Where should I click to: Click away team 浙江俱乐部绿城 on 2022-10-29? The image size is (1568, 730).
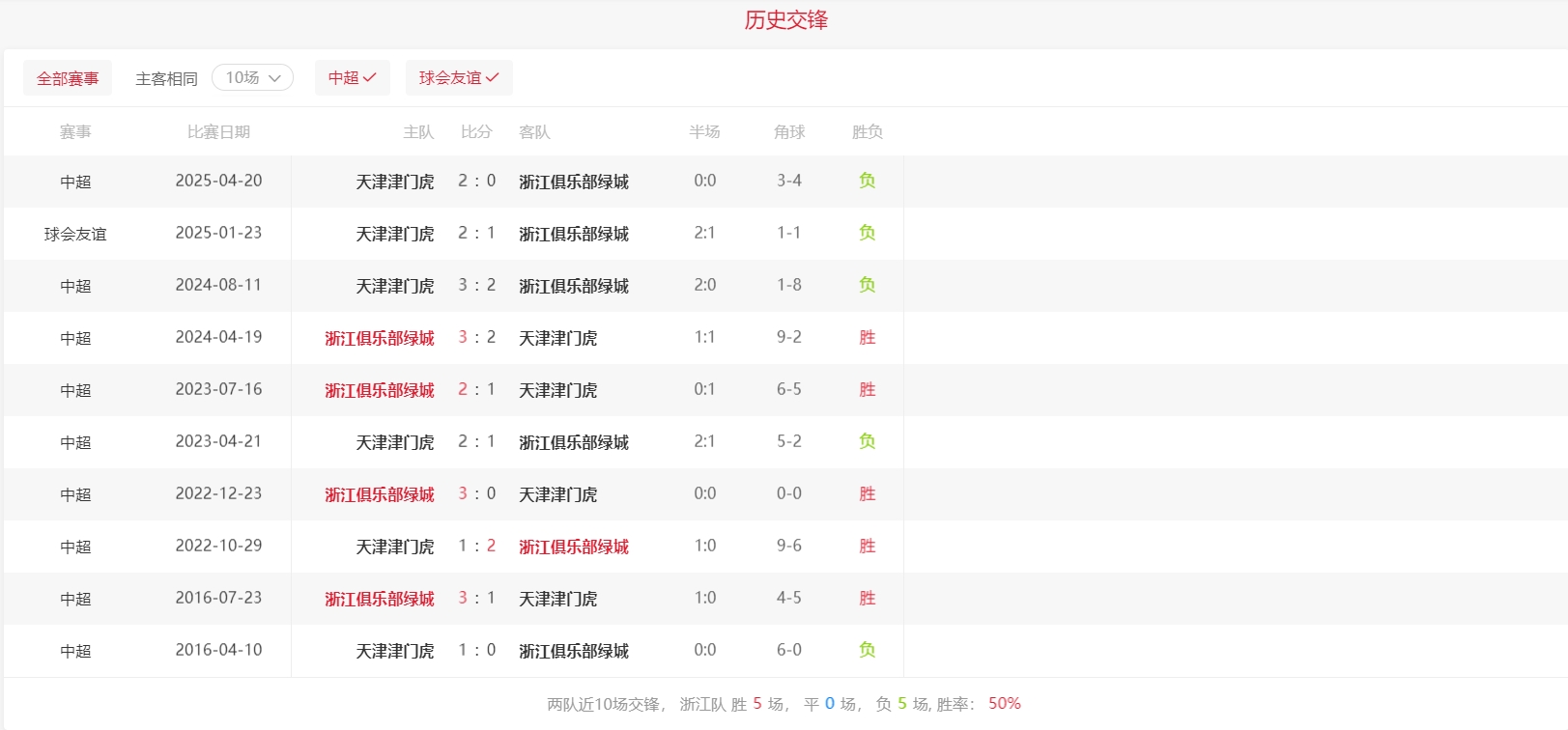click(x=574, y=547)
